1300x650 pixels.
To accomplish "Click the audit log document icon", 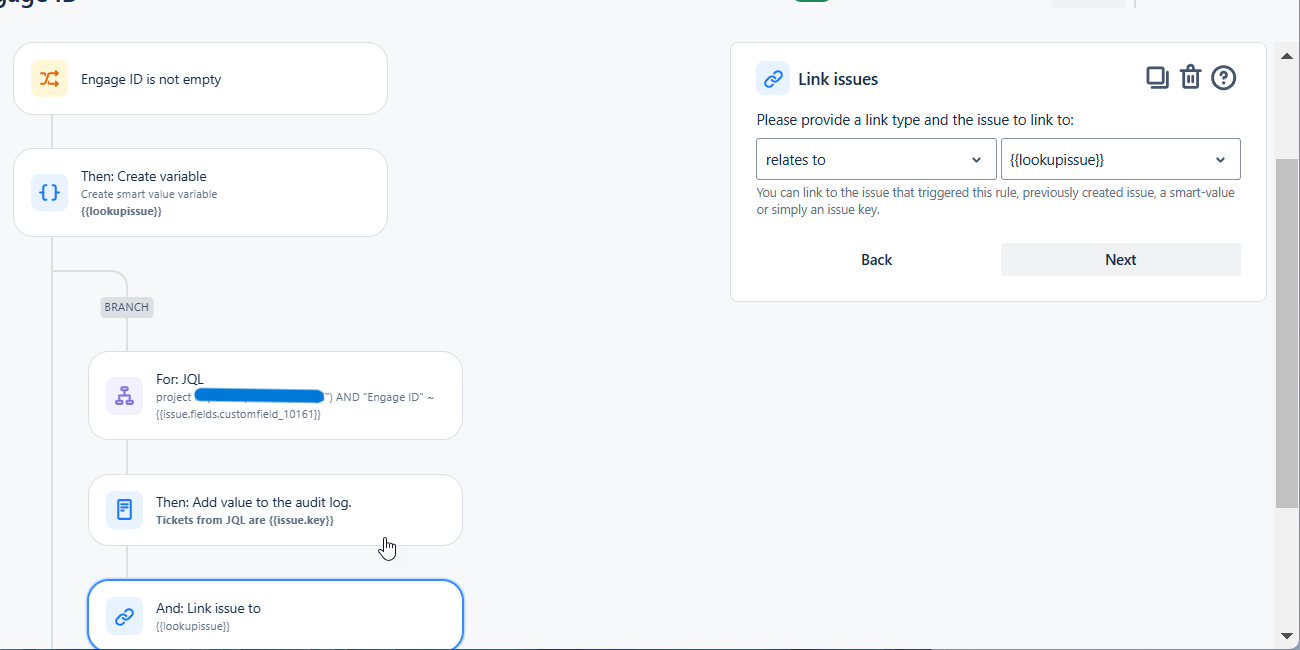I will 124,509.
